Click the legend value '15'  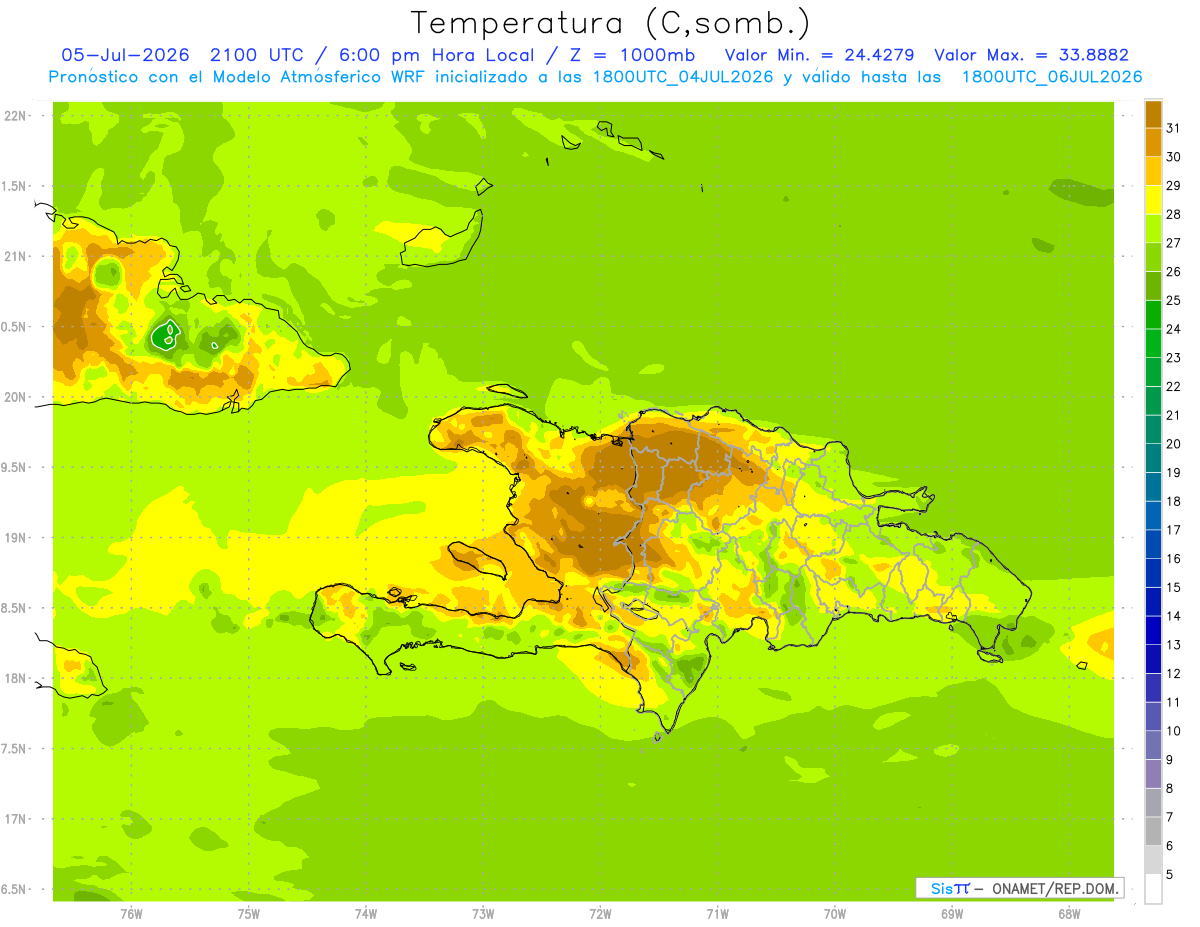pyautogui.click(x=1173, y=587)
